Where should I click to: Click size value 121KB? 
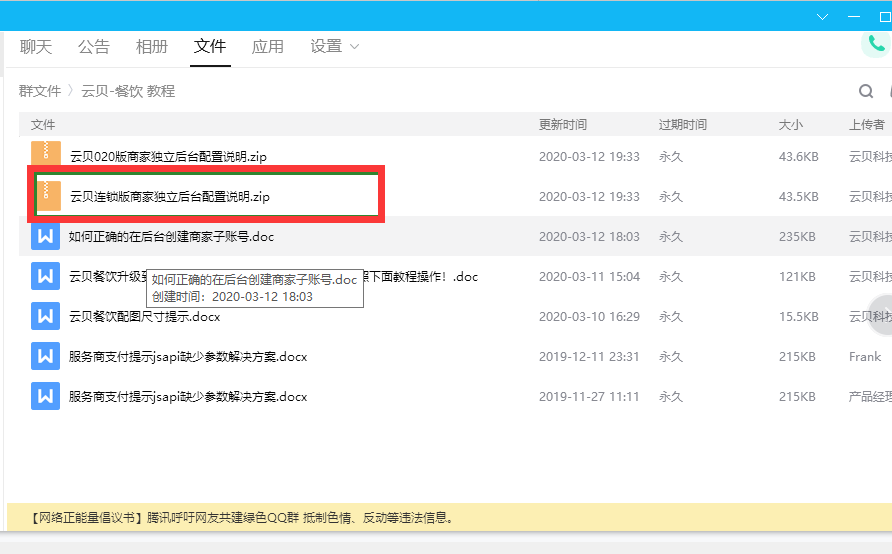(797, 276)
